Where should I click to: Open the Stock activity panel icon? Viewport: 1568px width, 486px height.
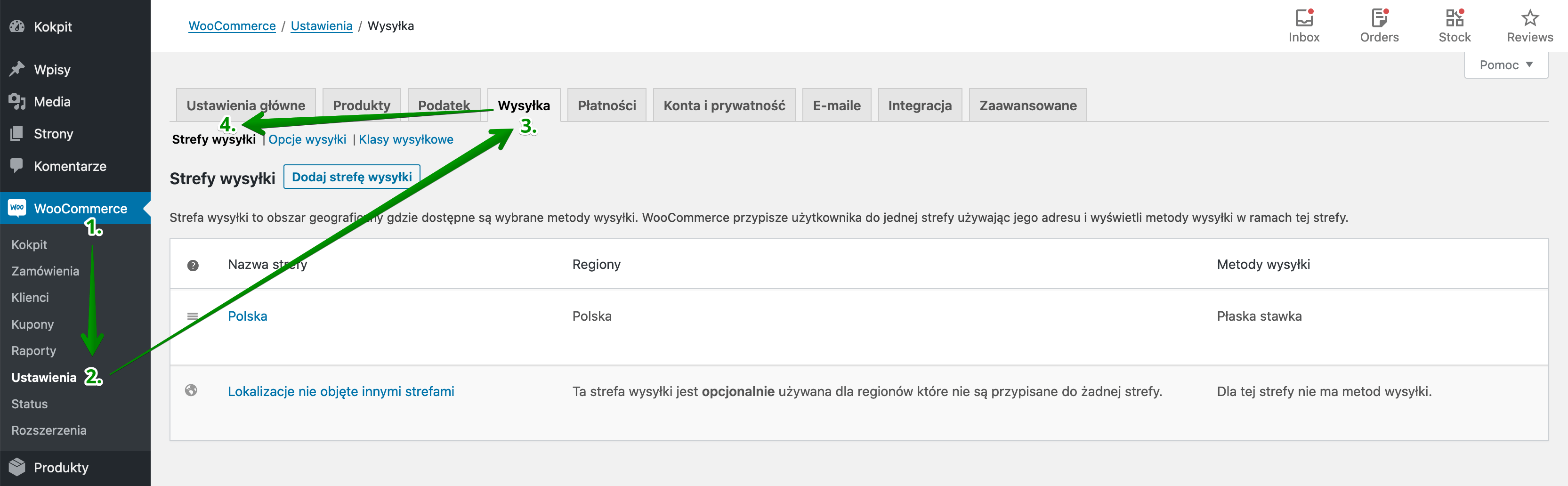point(1455,18)
